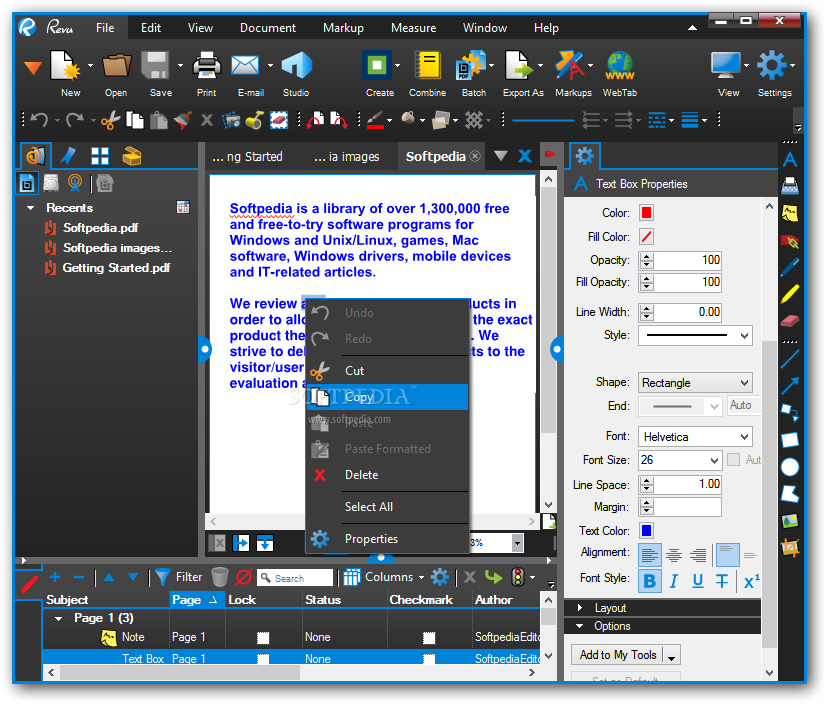Collapse the Recents tree node
The height and width of the screenshot is (704, 827).
[31, 208]
